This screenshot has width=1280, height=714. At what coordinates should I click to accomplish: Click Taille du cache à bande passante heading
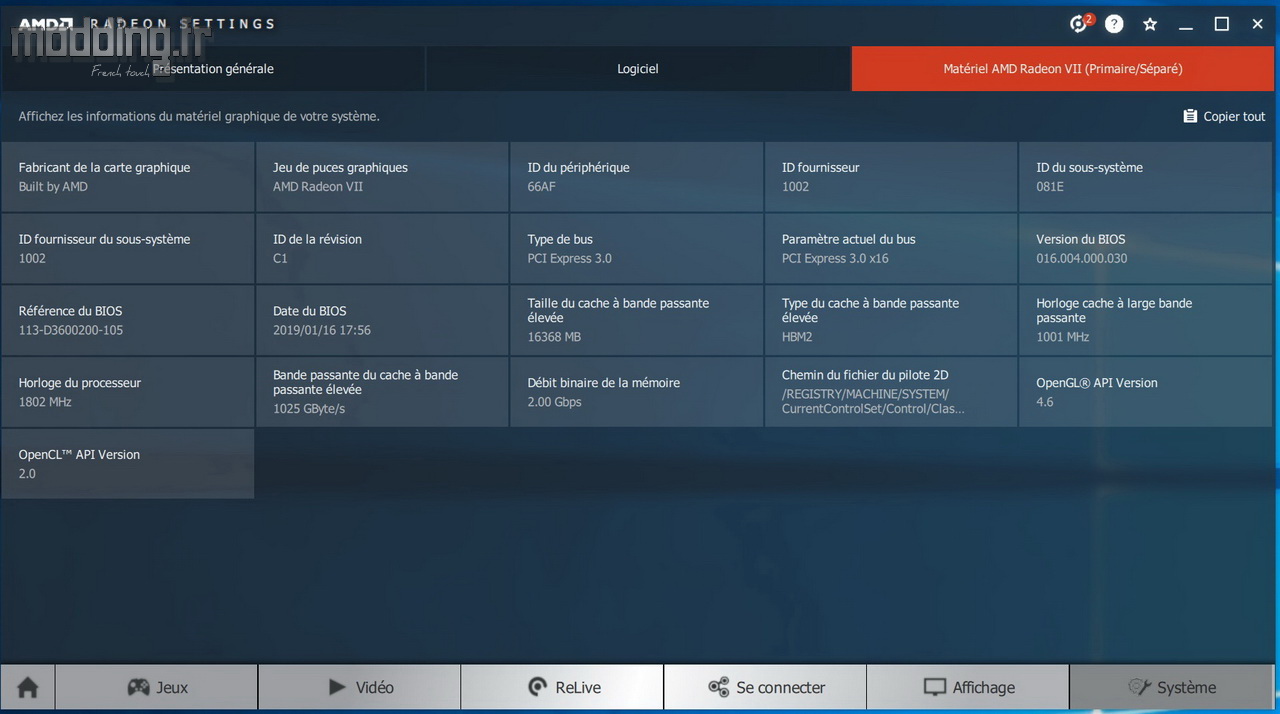[618, 310]
